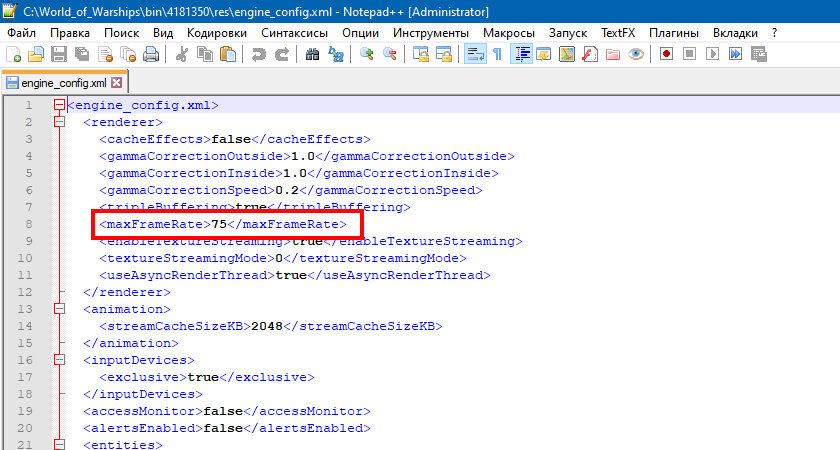This screenshot has height=450, width=840.
Task: Click the streamCacheSizeKB value 2048
Action: 267,326
